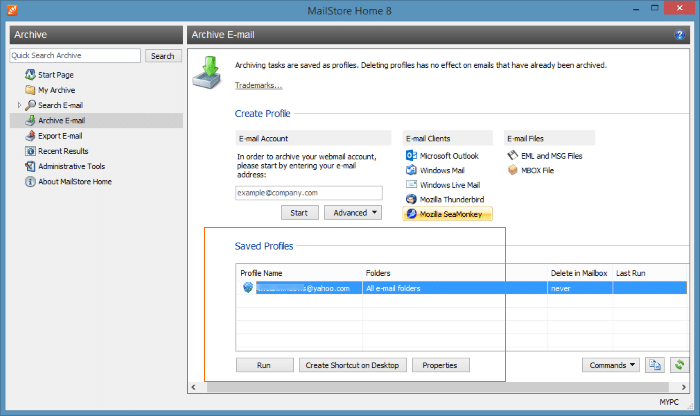Open Start Page in the sidebar

click(56, 75)
